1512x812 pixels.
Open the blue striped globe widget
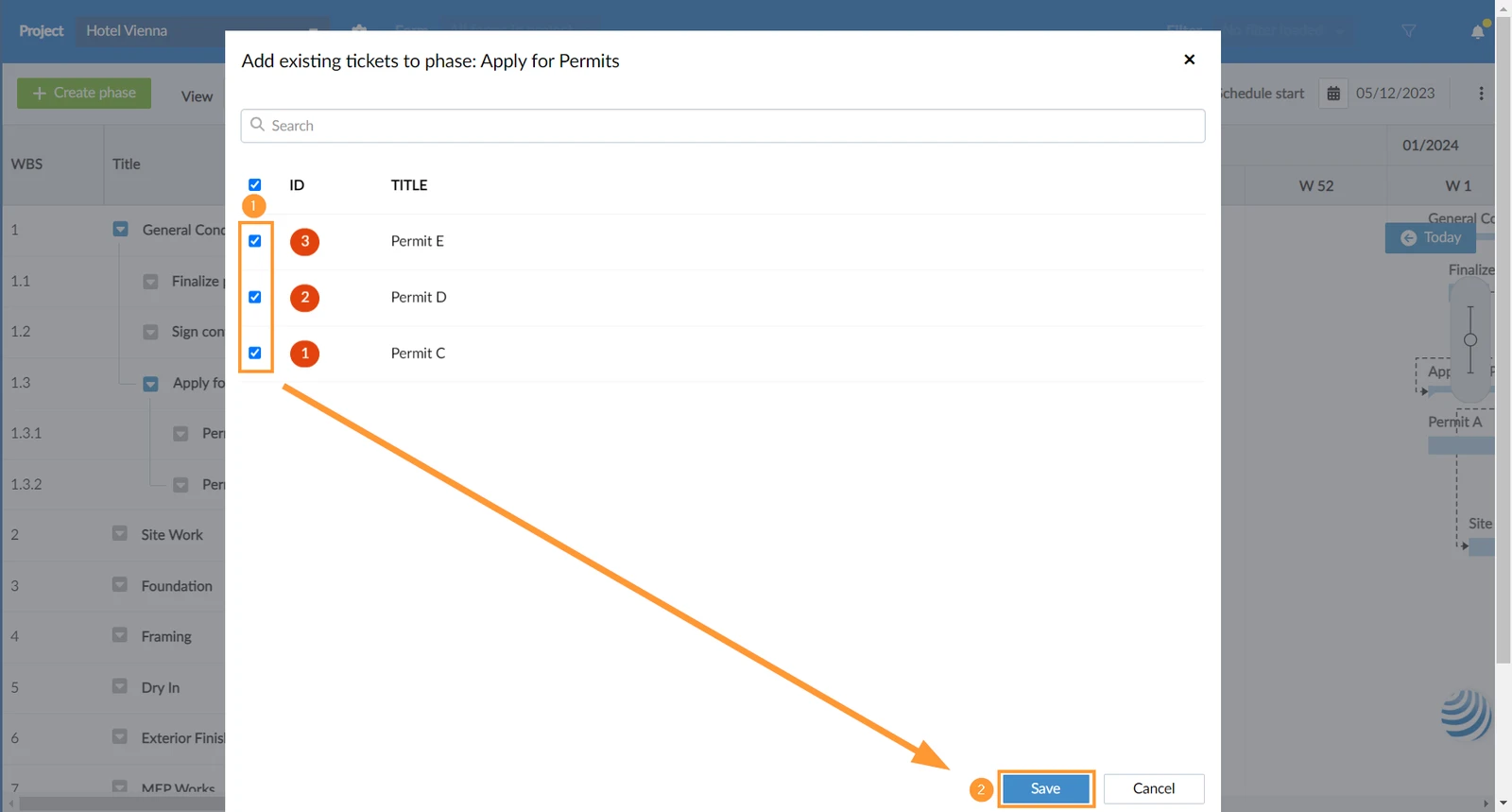click(1466, 715)
